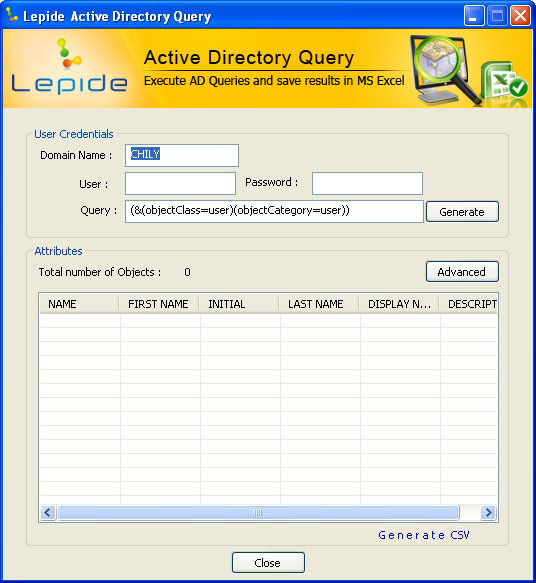Click the Query text box
Screen dimensions: 536x583
[x=274, y=212]
